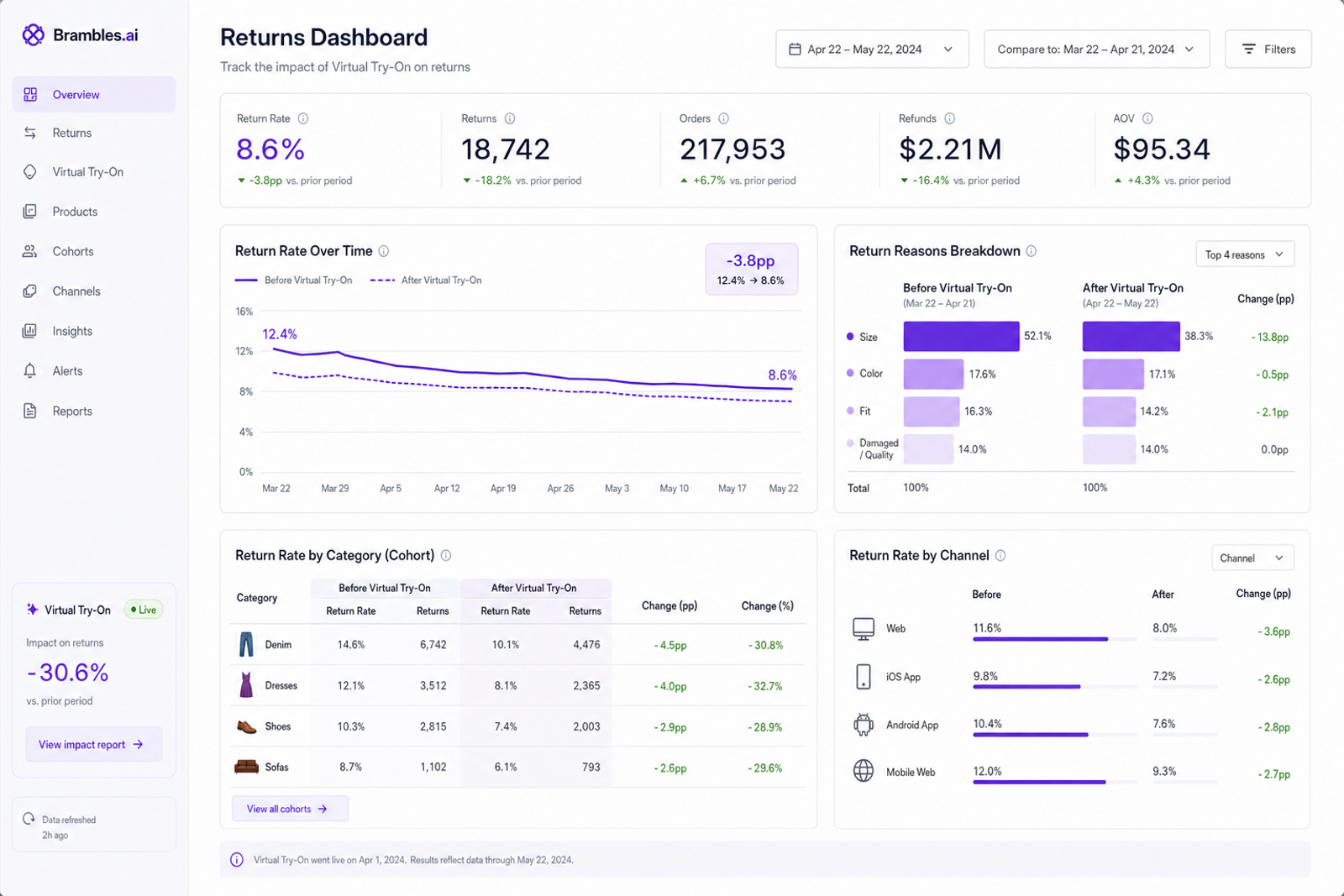Click info icon for Return Rate by Channel
This screenshot has height=896, width=1344.
click(x=1000, y=555)
